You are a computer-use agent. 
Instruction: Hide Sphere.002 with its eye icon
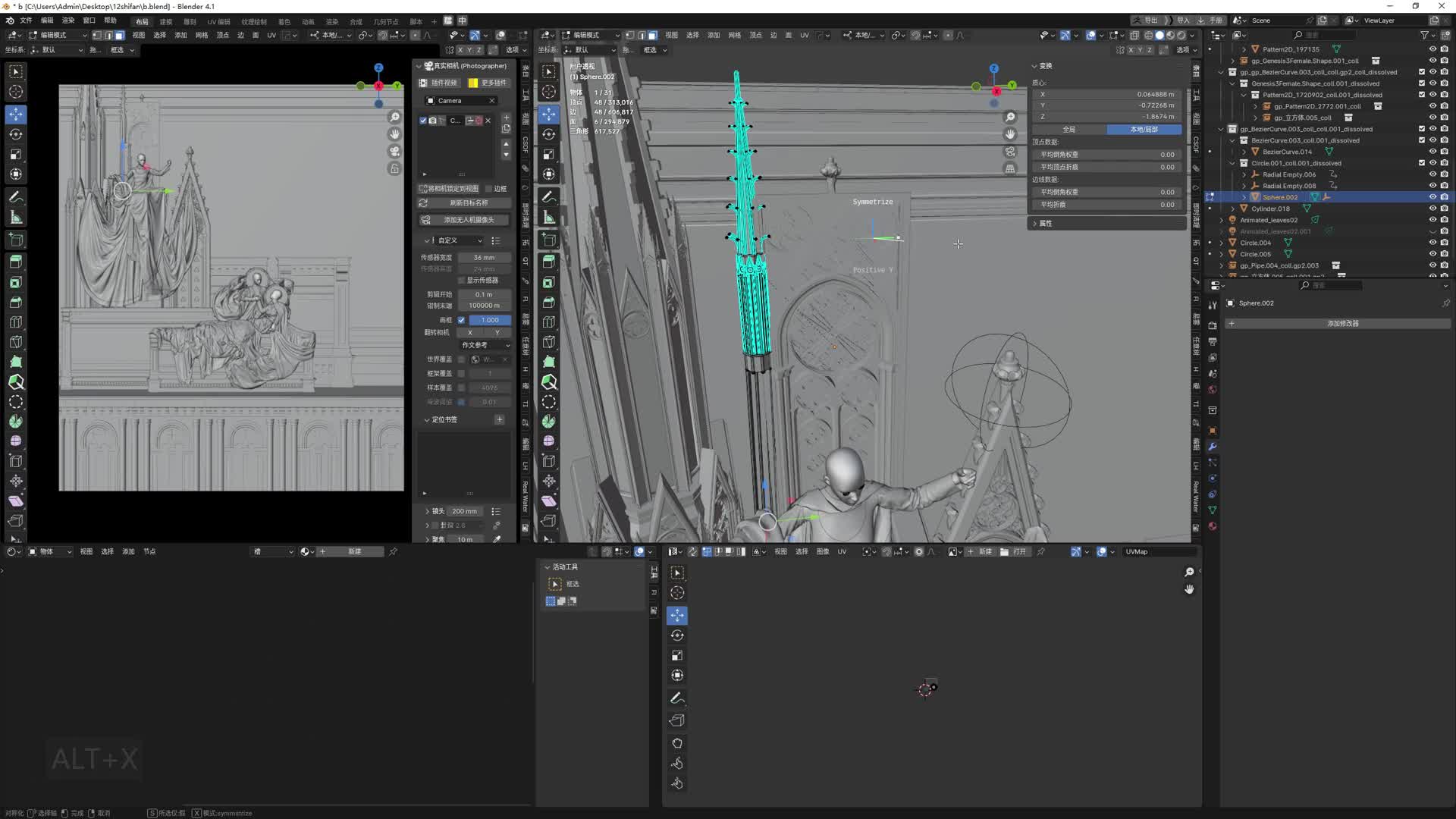coord(1431,196)
